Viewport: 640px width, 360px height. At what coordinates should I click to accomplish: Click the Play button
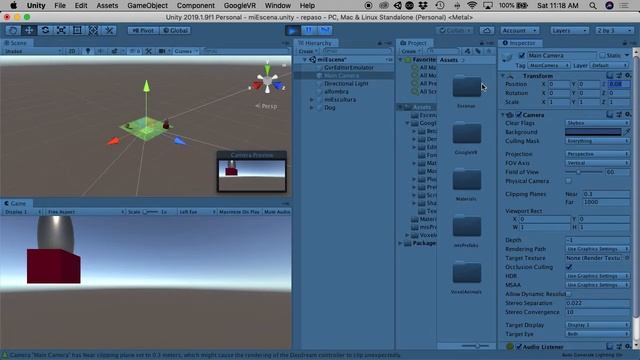[293, 30]
